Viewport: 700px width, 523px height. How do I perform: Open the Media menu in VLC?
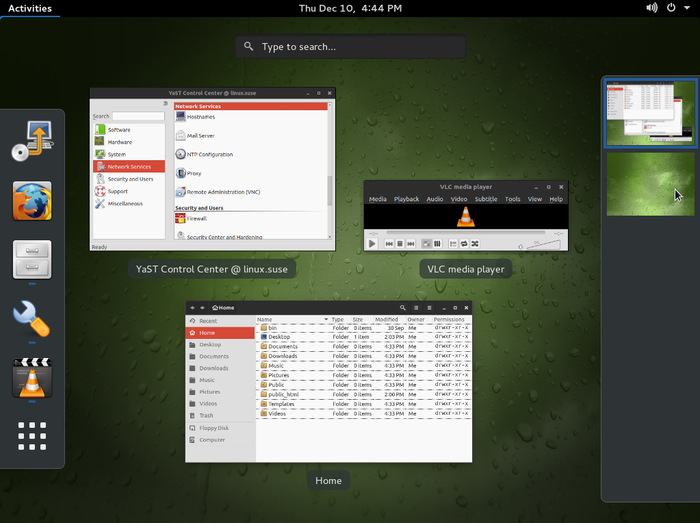coord(377,199)
